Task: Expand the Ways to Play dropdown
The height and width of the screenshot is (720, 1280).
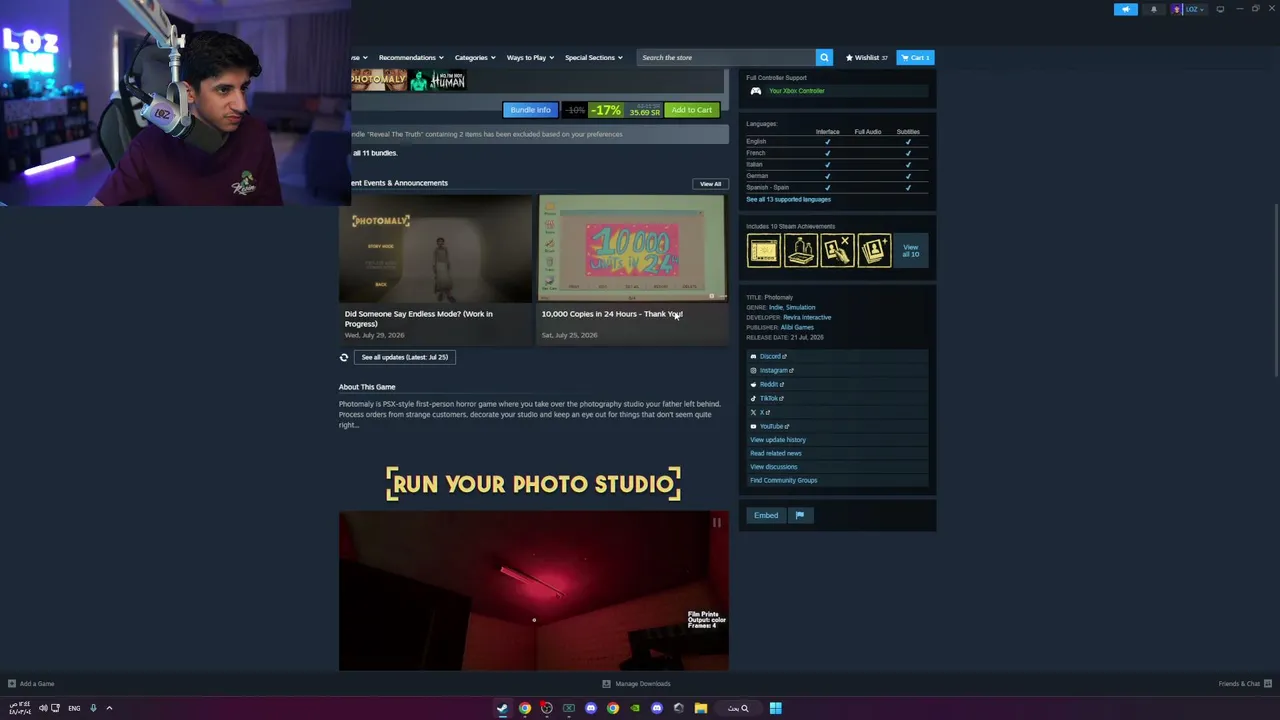Action: [x=529, y=57]
